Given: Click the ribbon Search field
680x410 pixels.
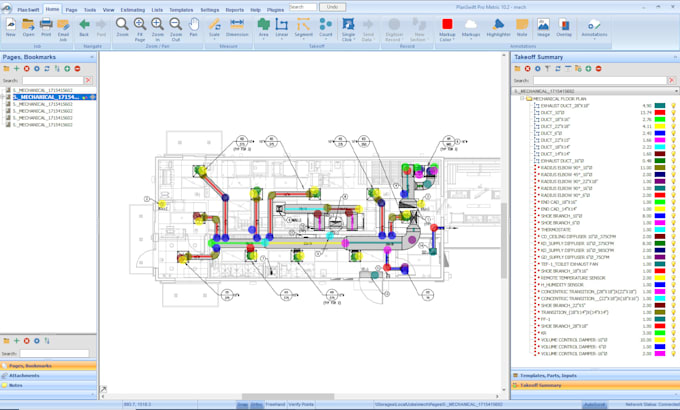Looking at the screenshot, I should coord(303,7).
